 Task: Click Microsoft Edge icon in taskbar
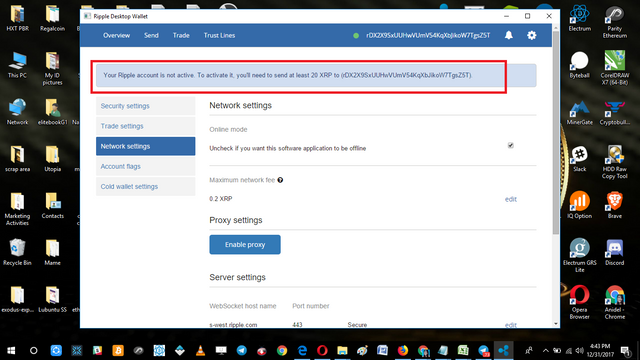302,351
